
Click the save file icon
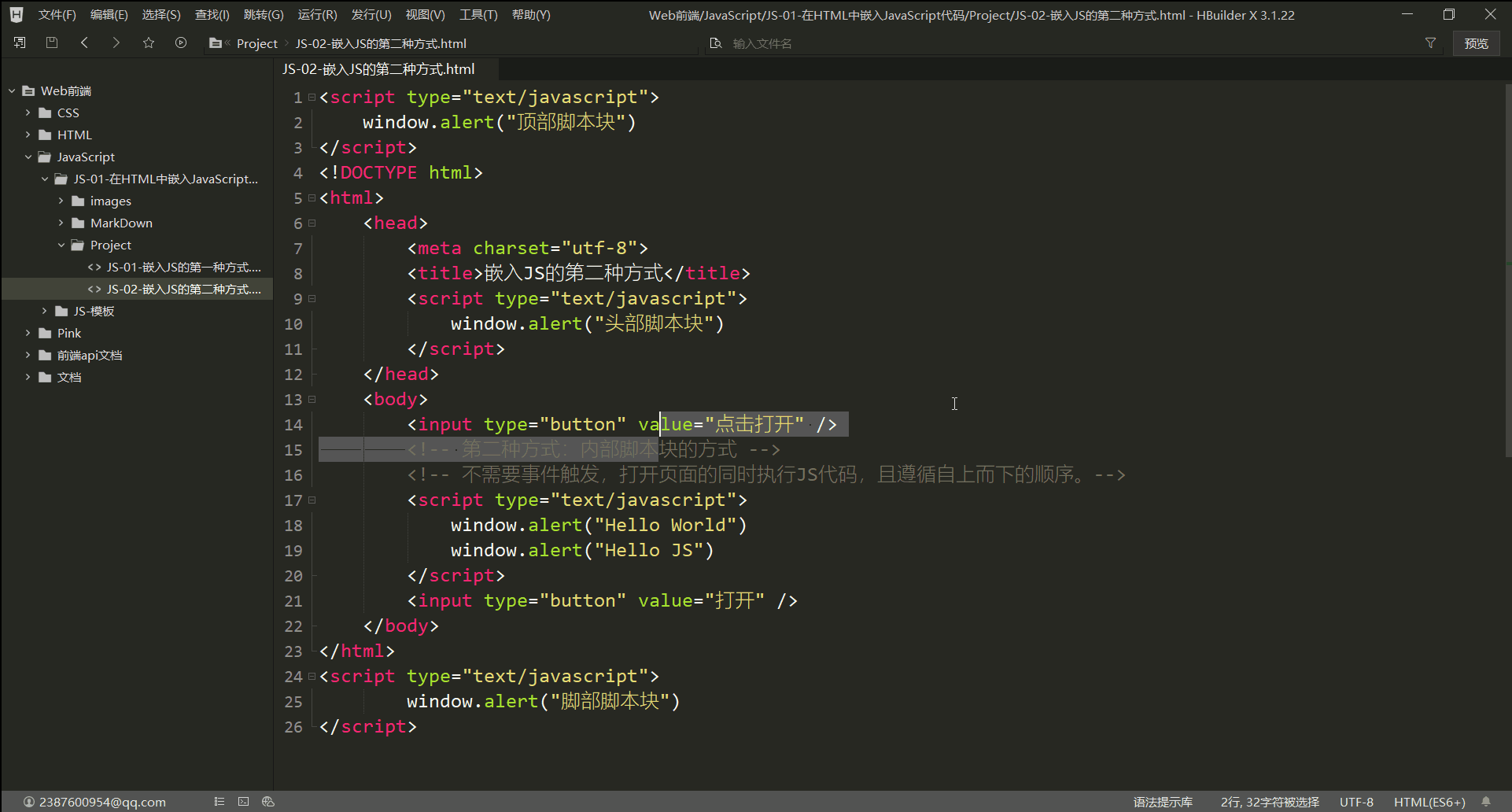(x=52, y=42)
